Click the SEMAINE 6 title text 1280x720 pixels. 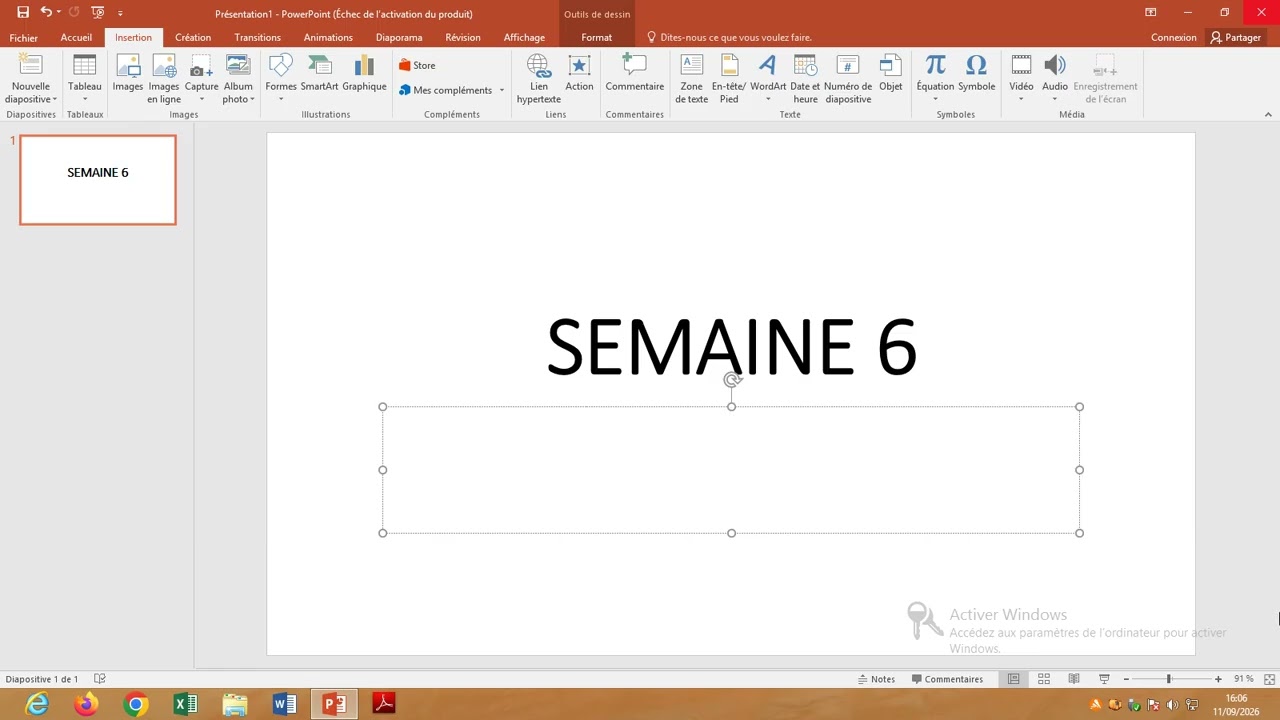pyautogui.click(x=731, y=347)
